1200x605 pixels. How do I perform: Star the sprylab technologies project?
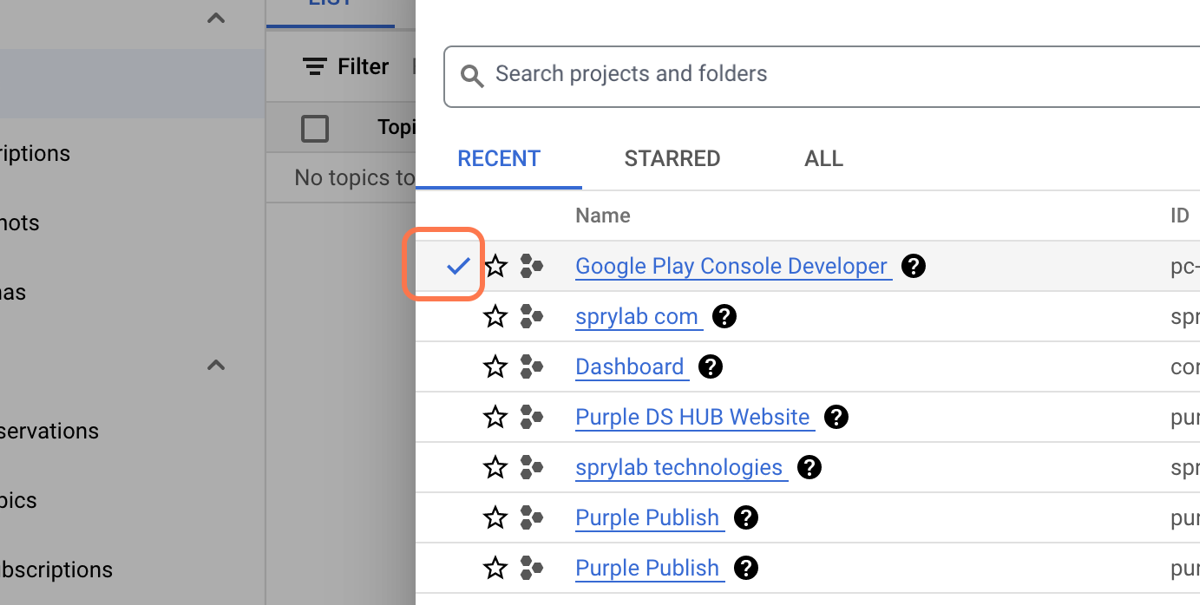tap(496, 467)
